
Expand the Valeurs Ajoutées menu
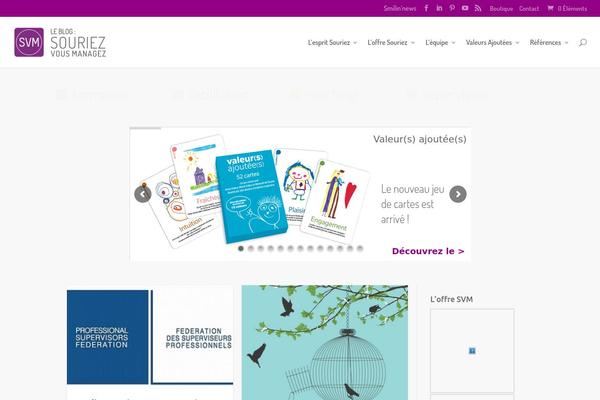pyautogui.click(x=492, y=42)
